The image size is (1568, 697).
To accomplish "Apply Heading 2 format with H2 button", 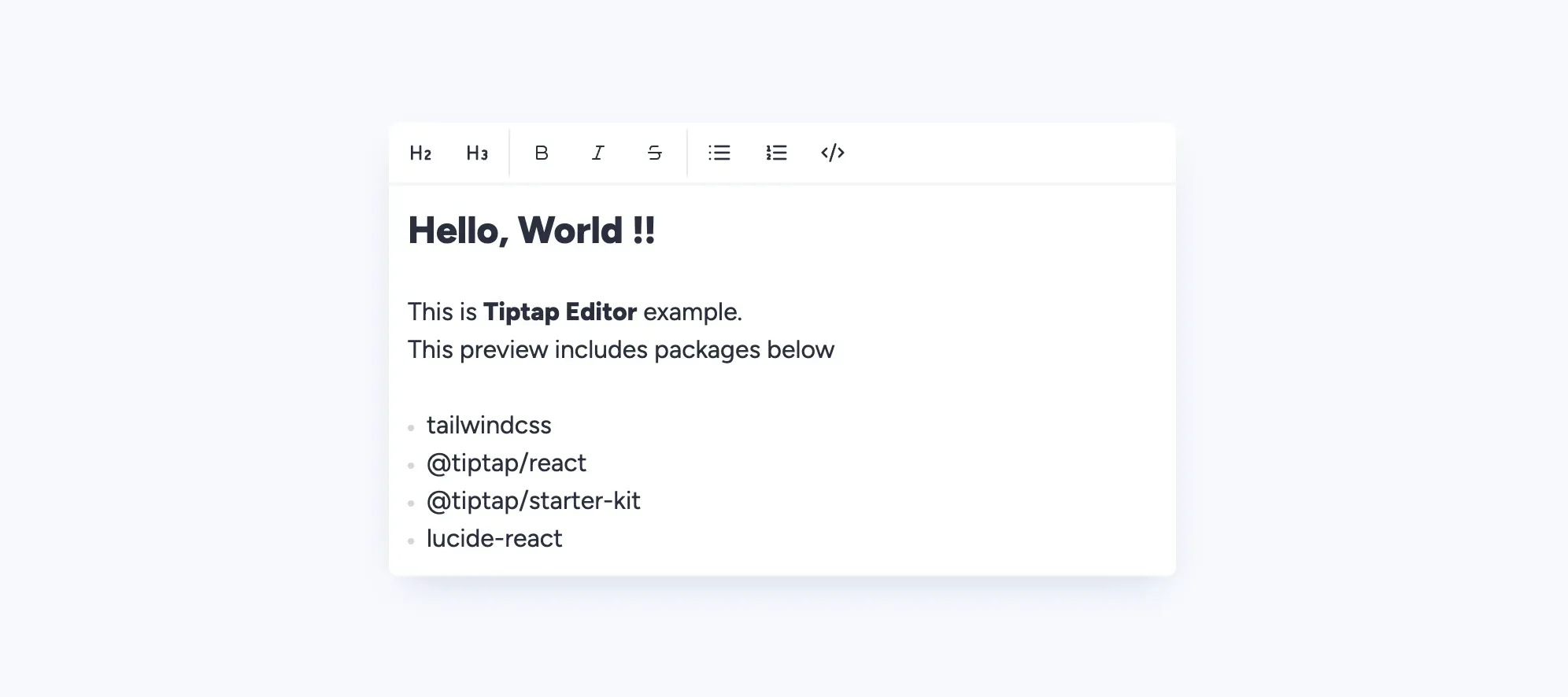I will coord(420,153).
